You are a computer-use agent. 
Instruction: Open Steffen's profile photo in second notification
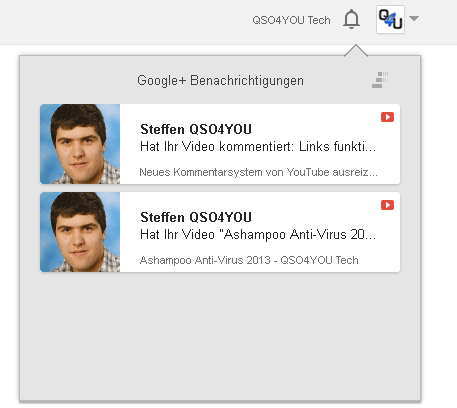click(80, 232)
